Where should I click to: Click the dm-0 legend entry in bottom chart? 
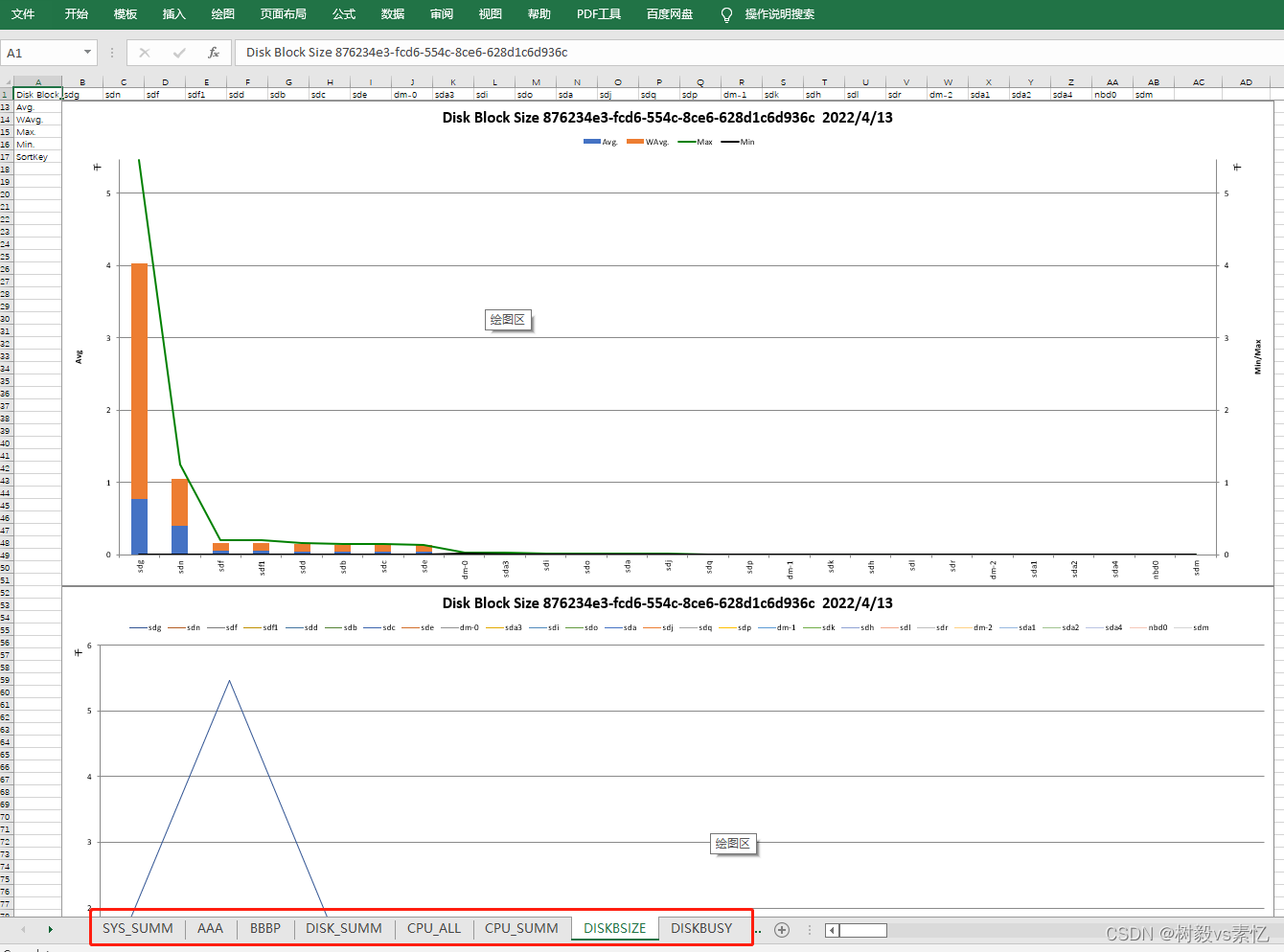click(x=460, y=627)
